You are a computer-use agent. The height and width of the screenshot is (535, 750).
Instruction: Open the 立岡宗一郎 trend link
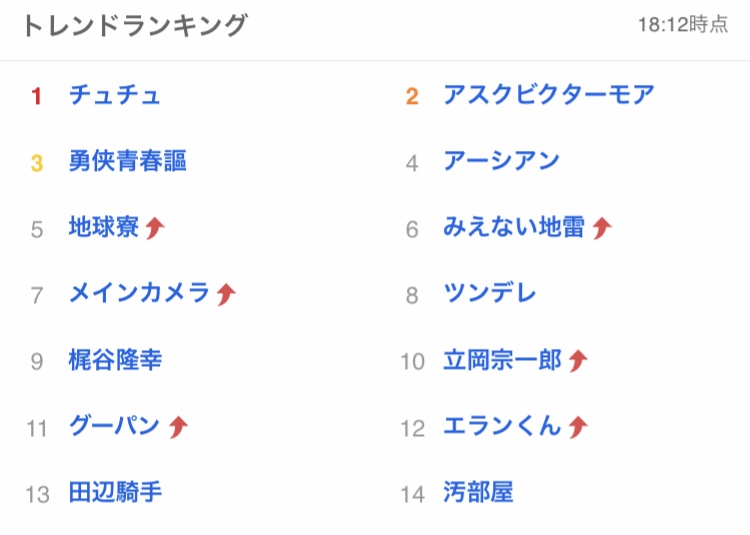[502, 360]
